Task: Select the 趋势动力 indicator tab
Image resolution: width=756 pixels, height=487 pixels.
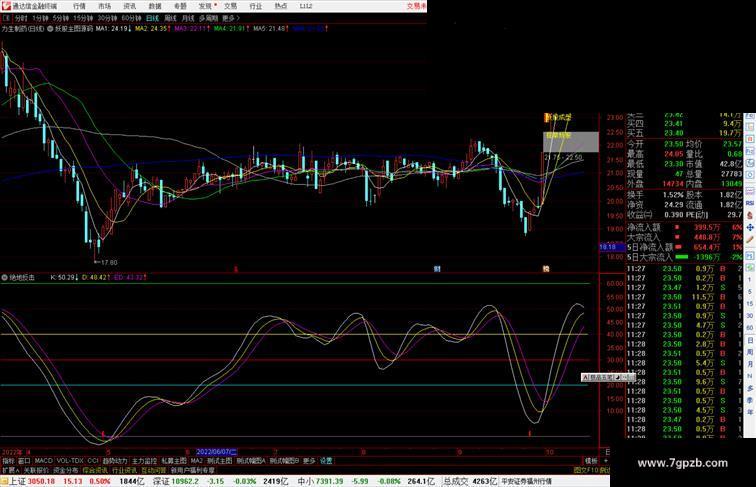Action: (x=115, y=461)
